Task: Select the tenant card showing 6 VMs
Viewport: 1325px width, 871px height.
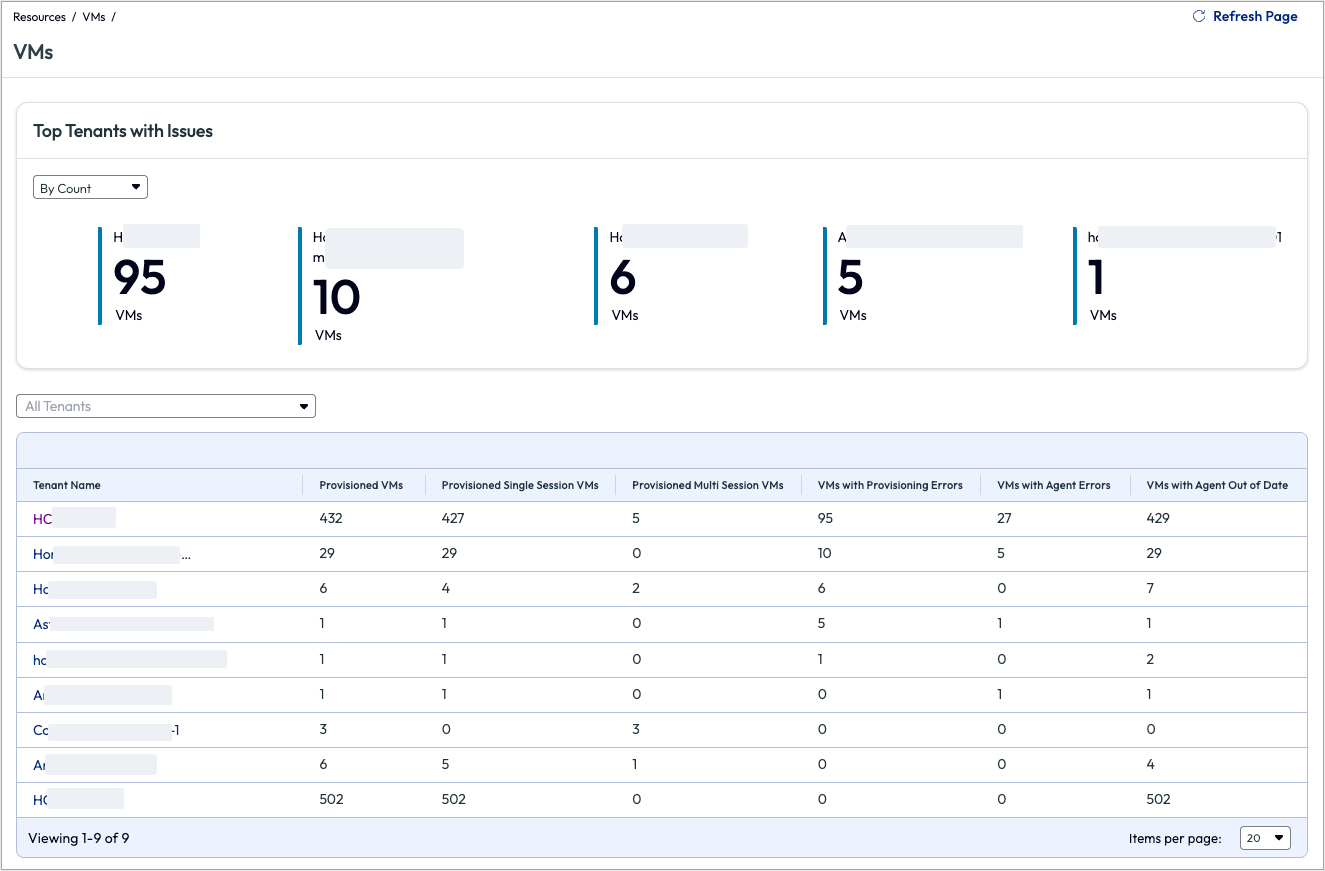Action: (x=671, y=276)
